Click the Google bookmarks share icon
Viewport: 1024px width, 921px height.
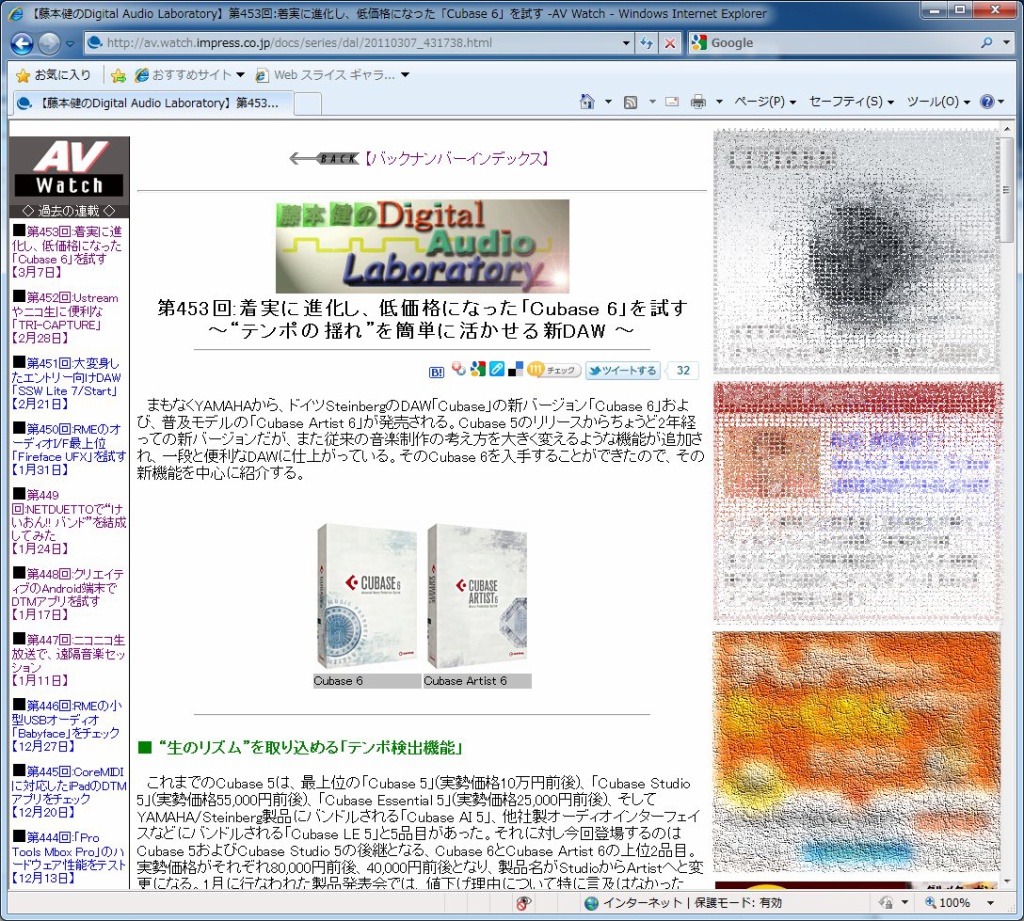(x=478, y=369)
